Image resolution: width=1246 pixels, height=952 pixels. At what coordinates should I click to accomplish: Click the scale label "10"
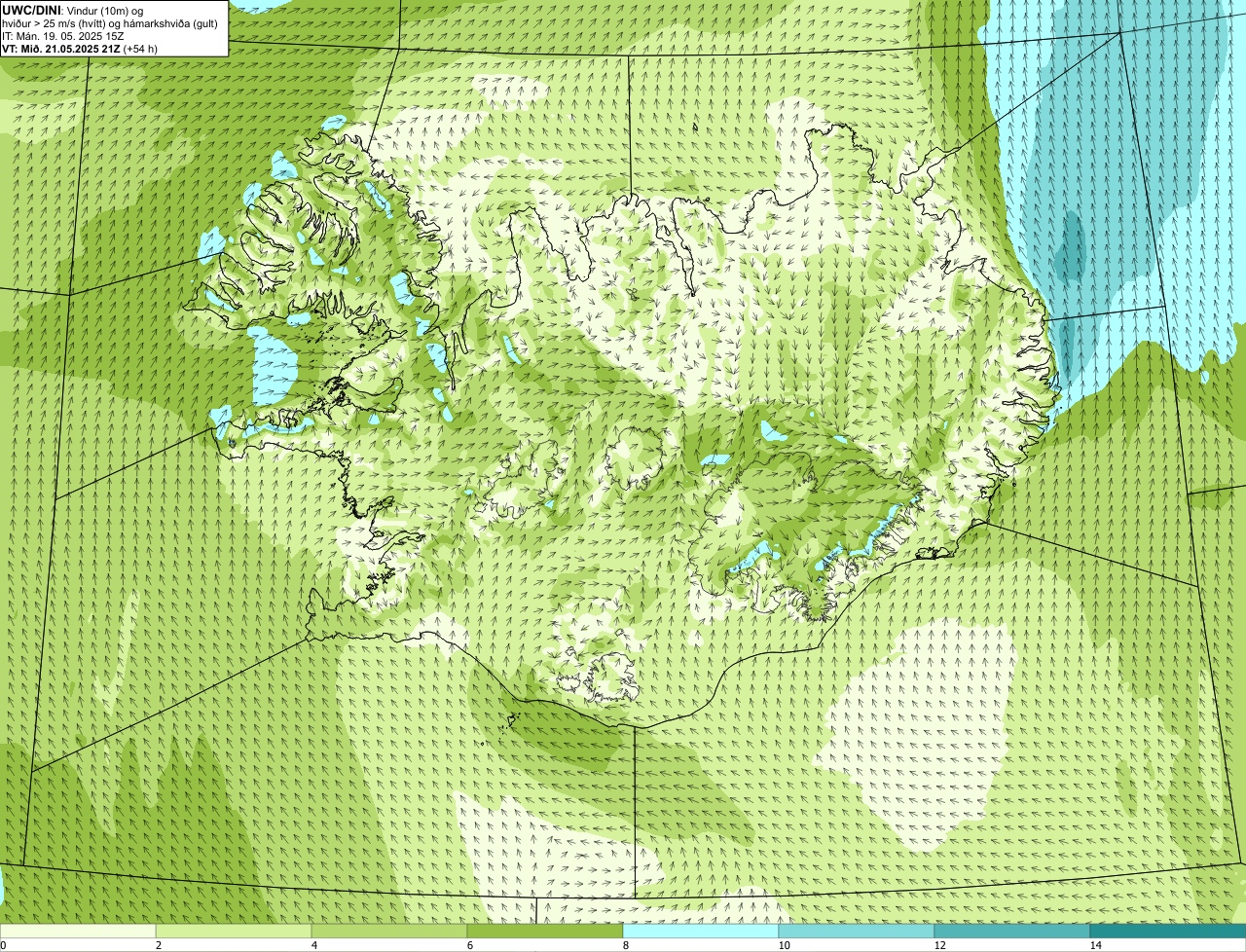784,945
